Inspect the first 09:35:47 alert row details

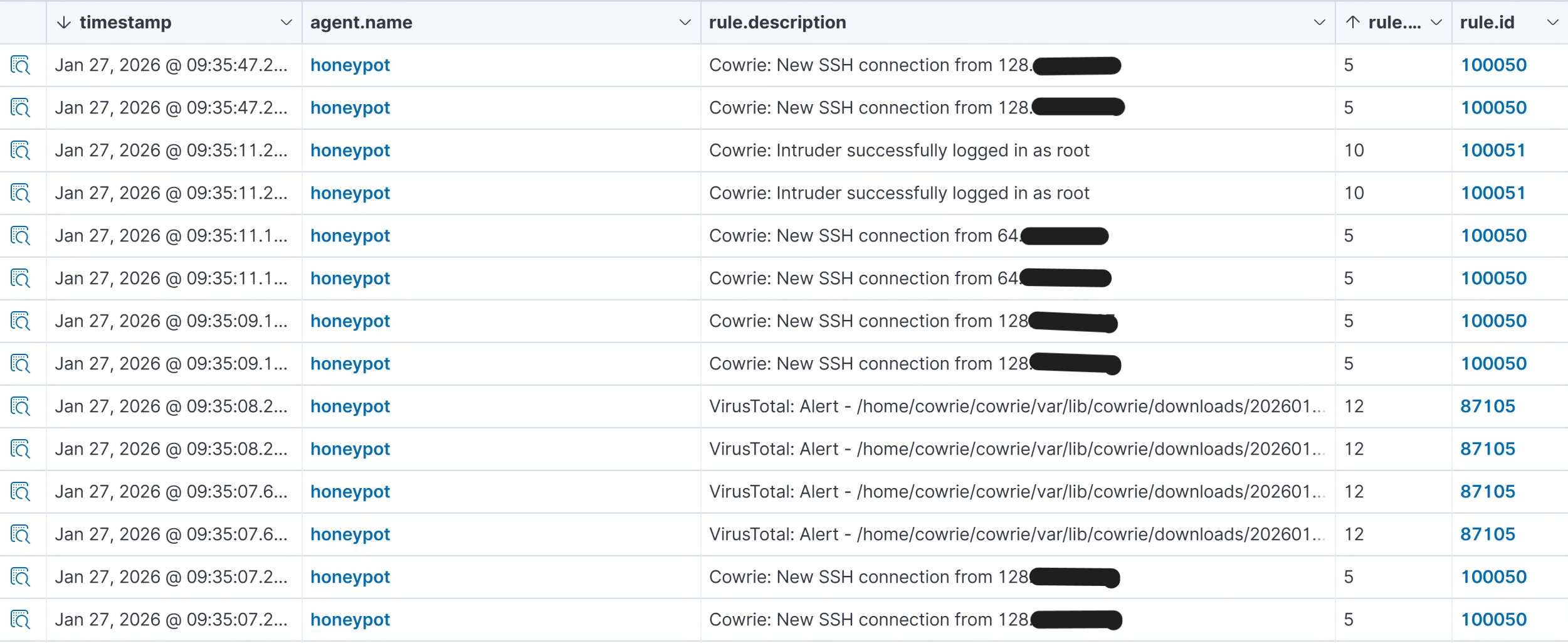point(20,65)
